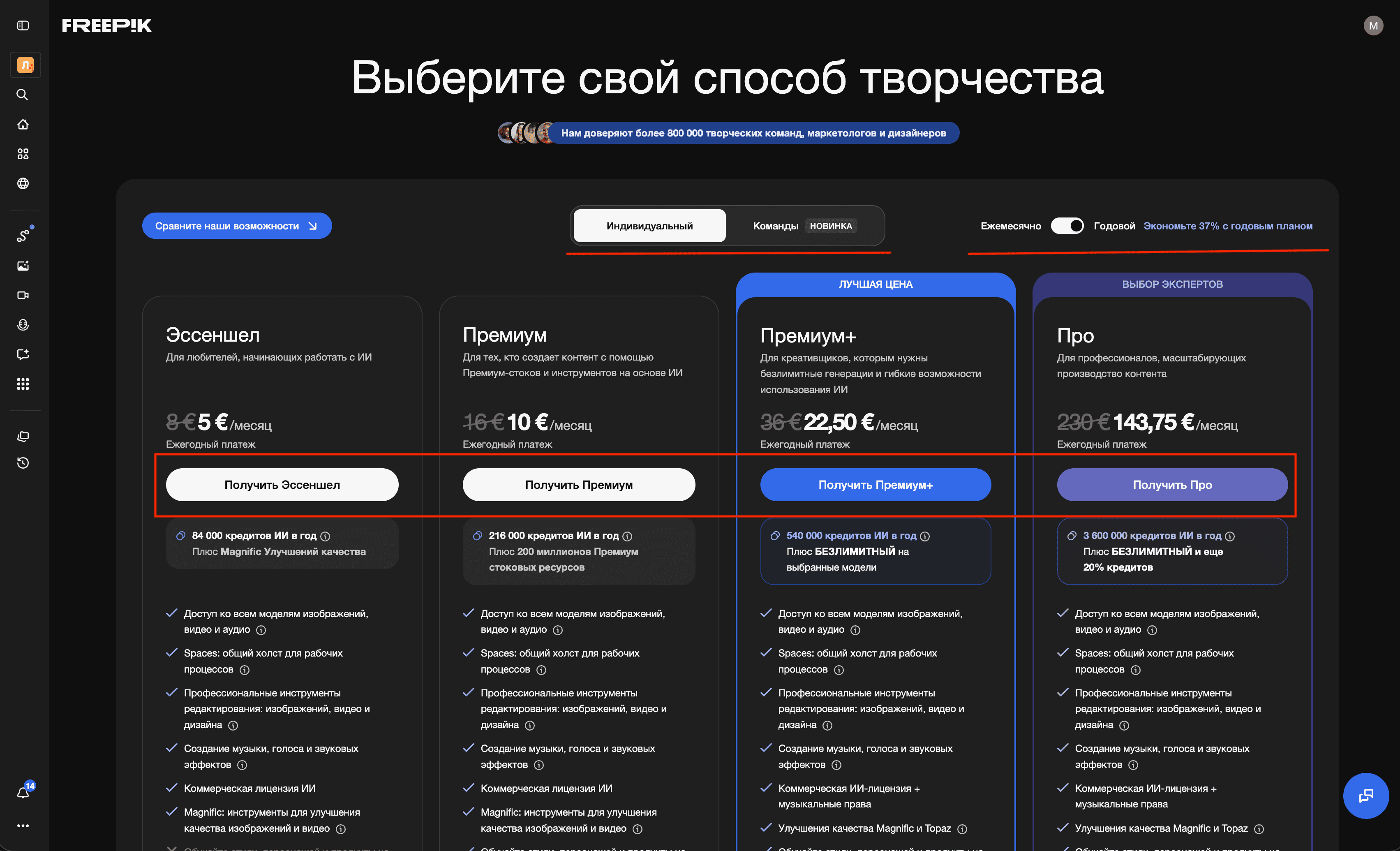Click Сравните наши возможности button
The image size is (1400, 851).
236,226
